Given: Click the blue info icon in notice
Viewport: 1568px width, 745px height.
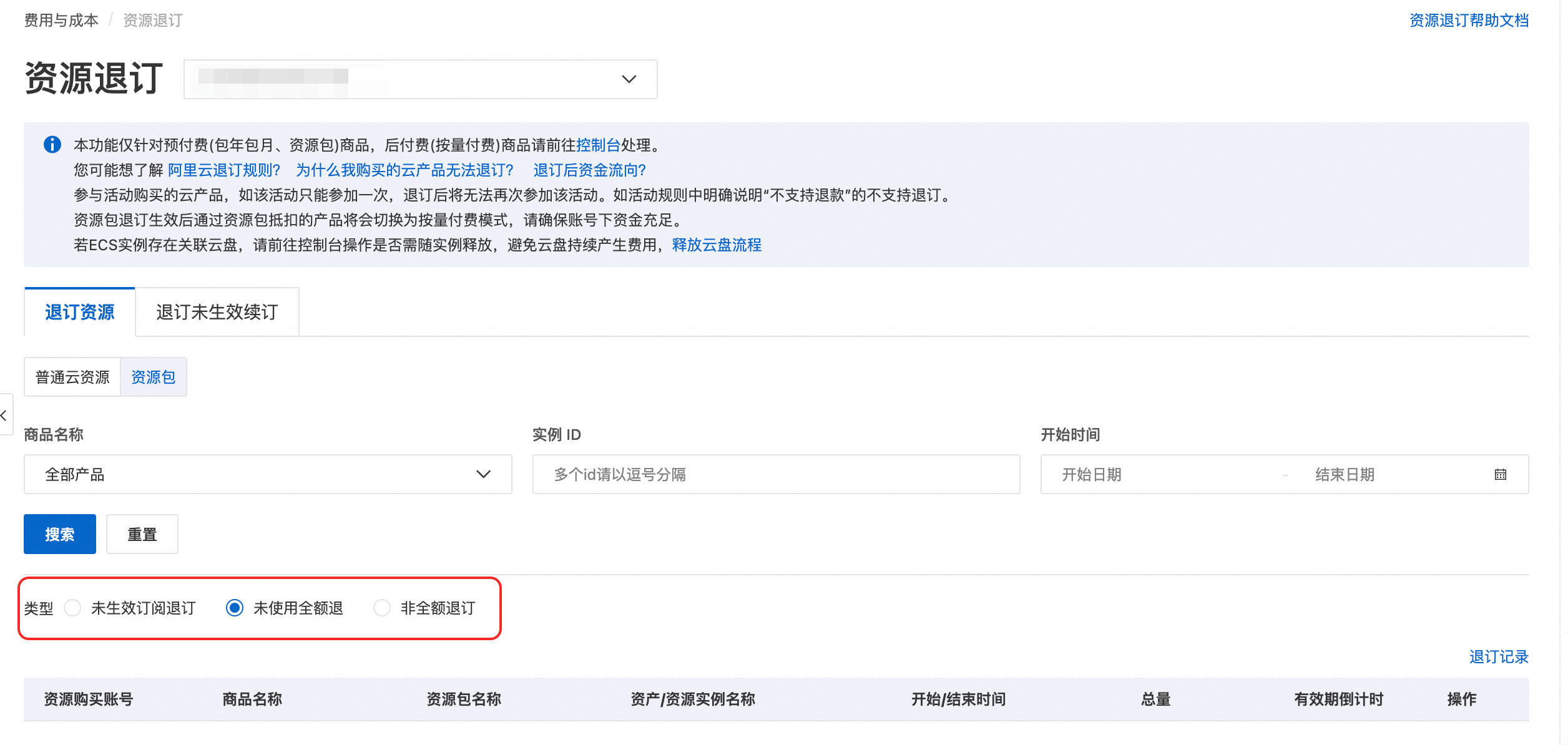Looking at the screenshot, I should [52, 145].
